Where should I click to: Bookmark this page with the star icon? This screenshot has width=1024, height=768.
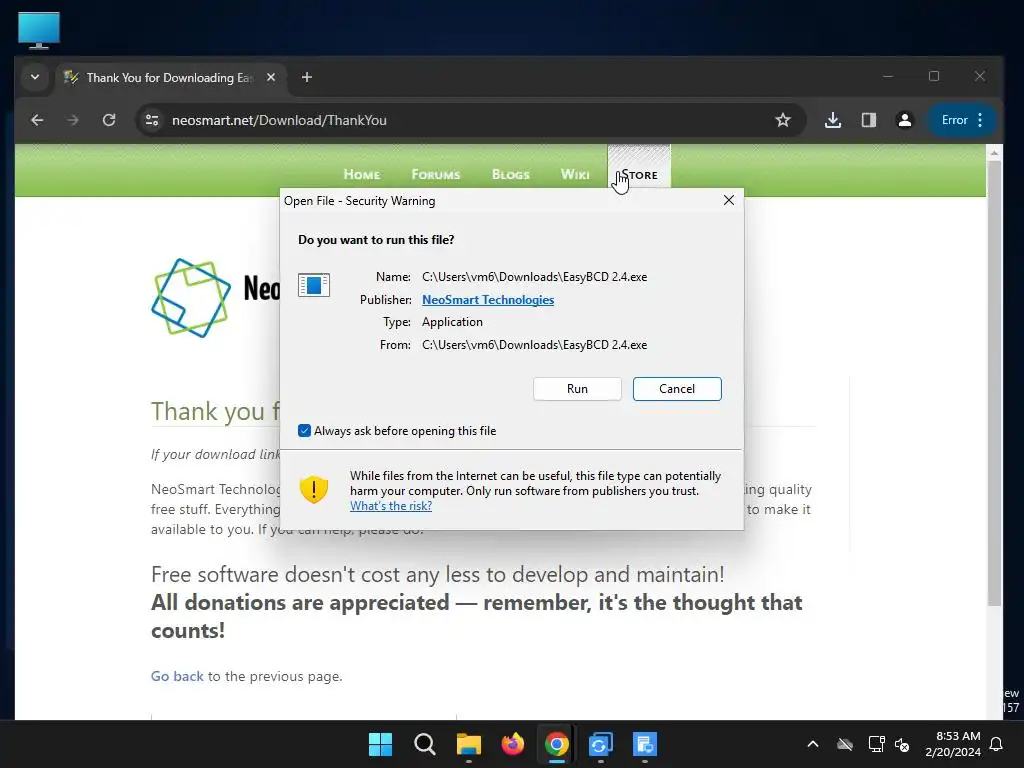click(x=782, y=120)
